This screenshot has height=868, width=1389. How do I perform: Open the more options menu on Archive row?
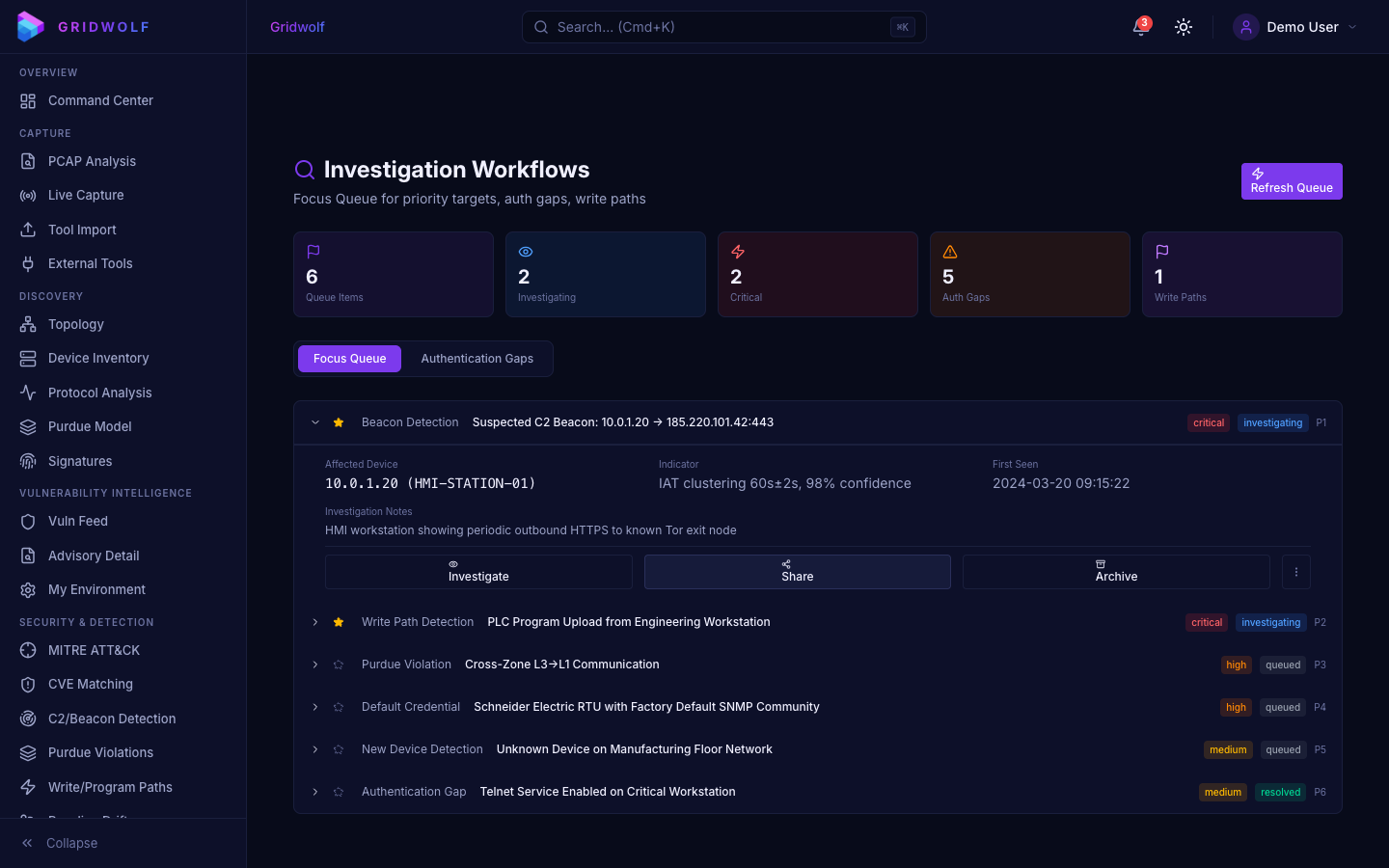coord(1295,571)
